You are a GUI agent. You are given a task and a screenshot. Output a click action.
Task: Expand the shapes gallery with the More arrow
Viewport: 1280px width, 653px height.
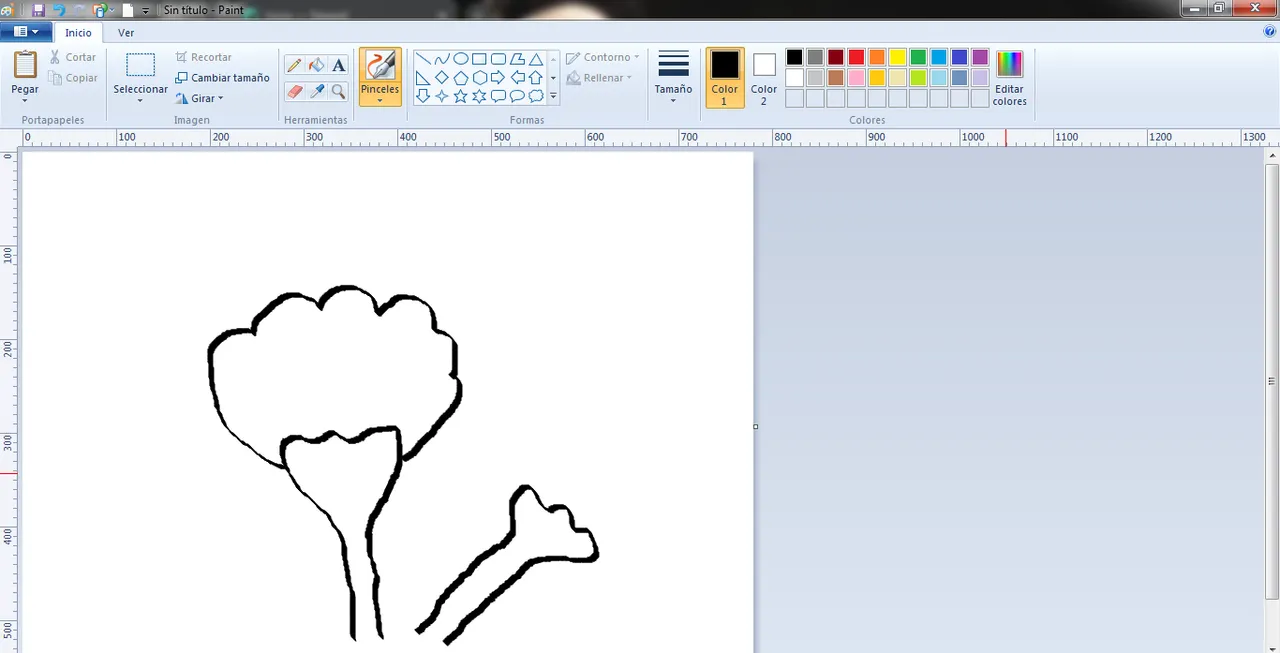pyautogui.click(x=553, y=97)
